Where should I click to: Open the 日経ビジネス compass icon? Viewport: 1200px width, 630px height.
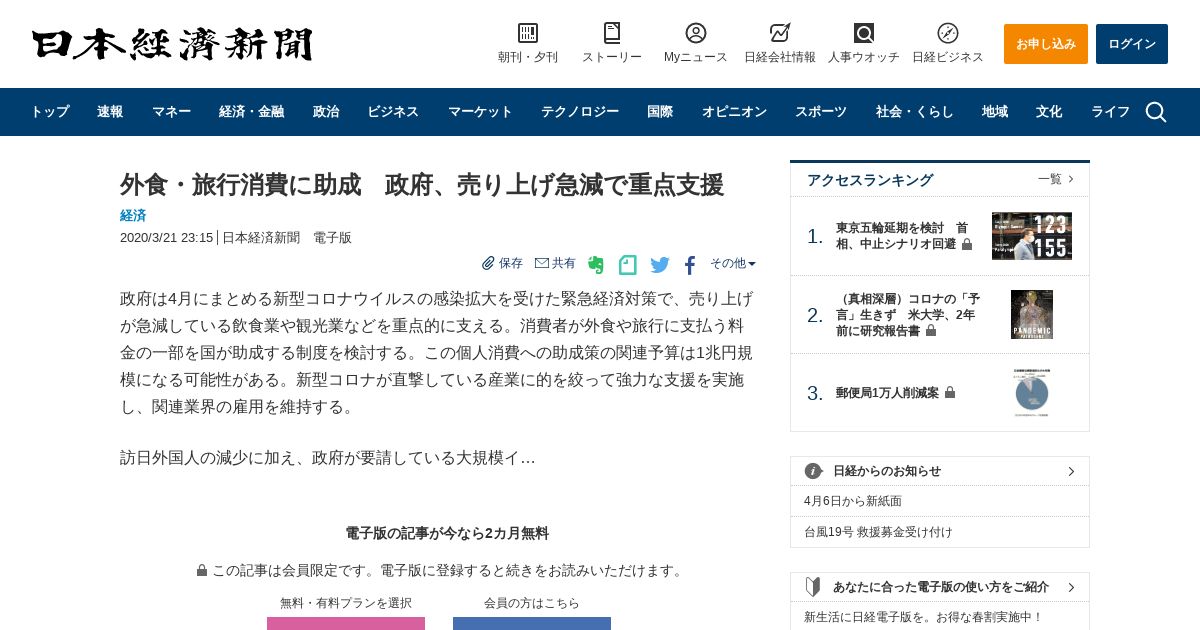tap(948, 33)
